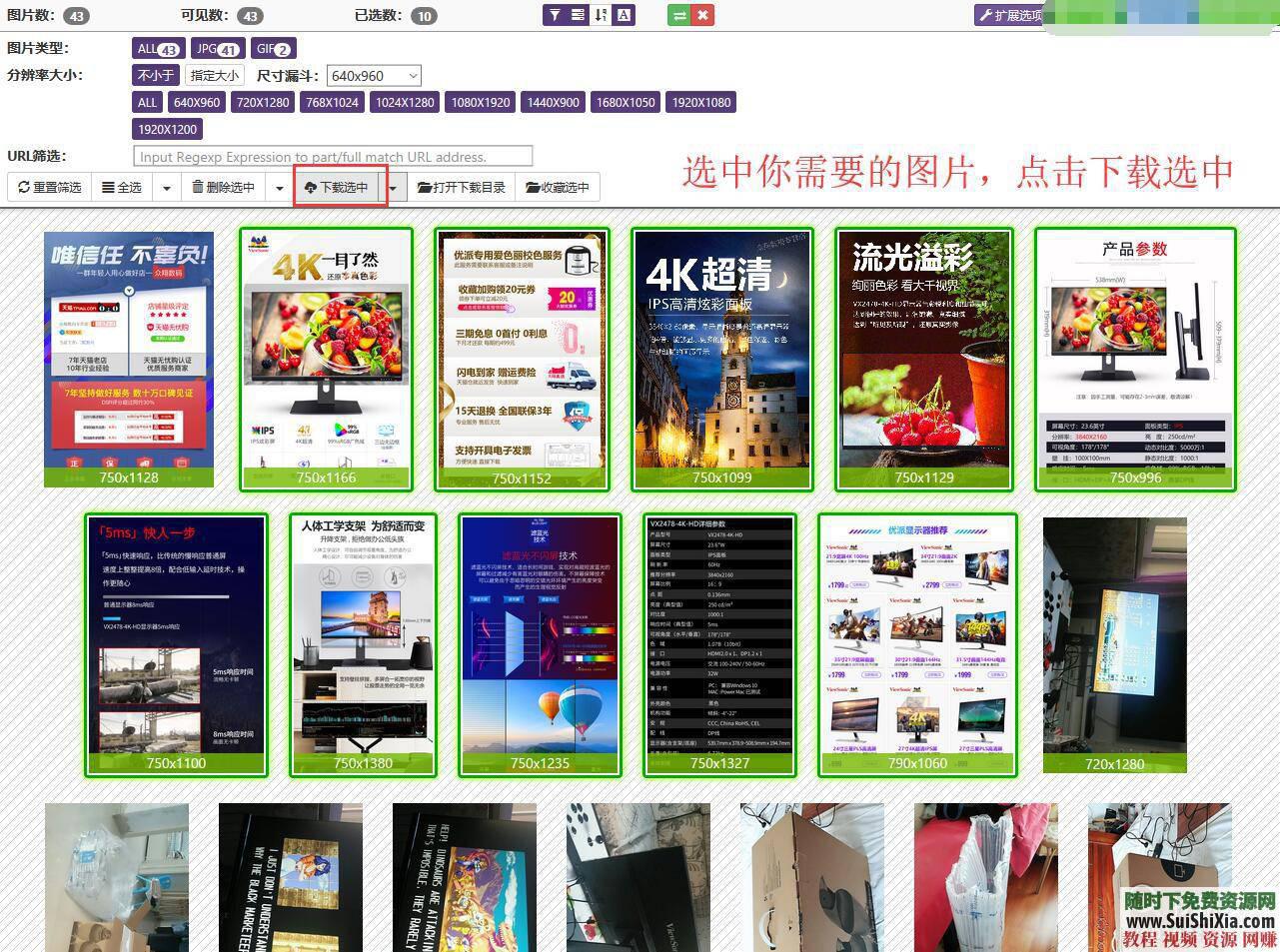1280x952 pixels.
Task: Expand the dropdown arrow next to 全选
Action: tap(166, 187)
